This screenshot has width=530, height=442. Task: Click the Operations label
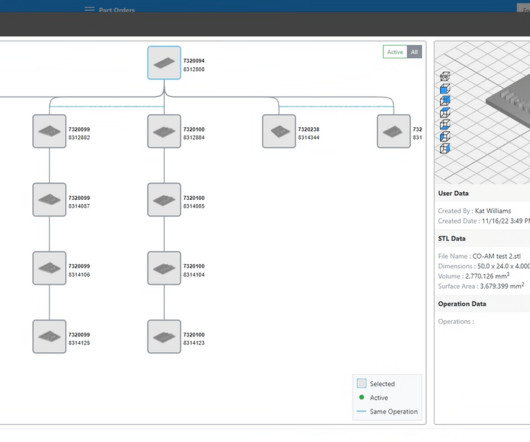[x=456, y=321]
